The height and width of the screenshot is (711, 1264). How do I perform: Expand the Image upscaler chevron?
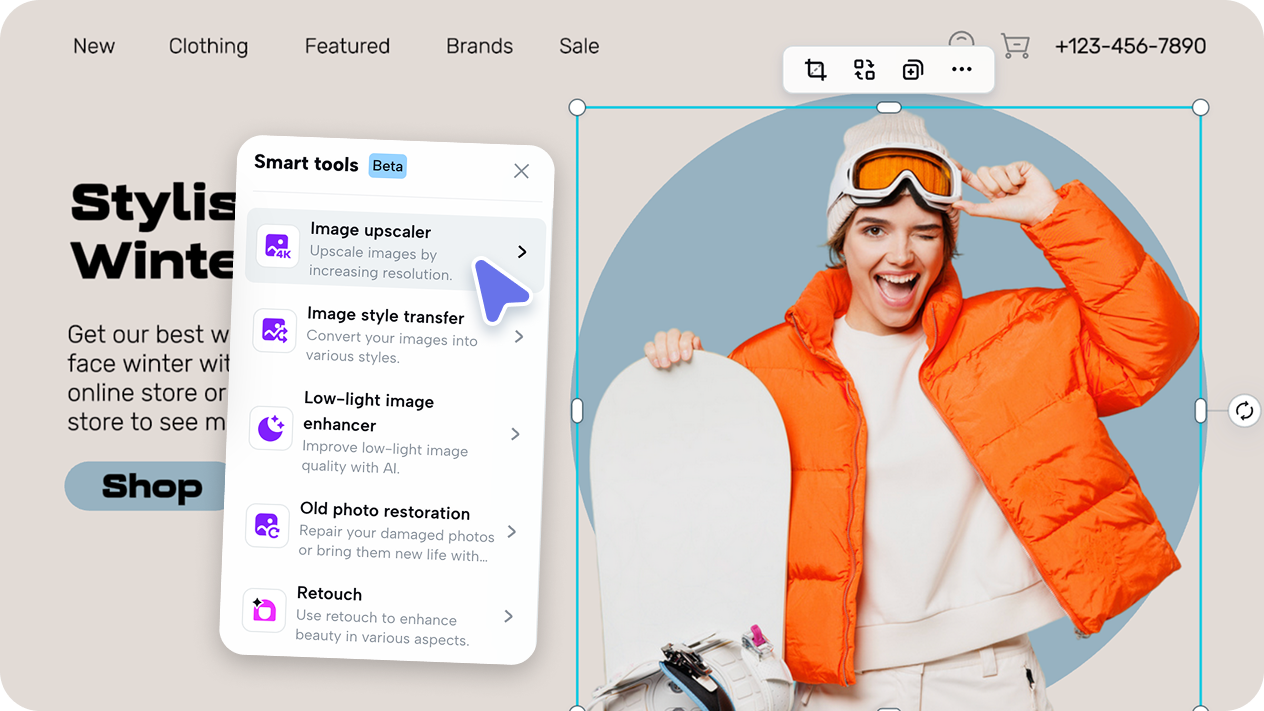(521, 252)
